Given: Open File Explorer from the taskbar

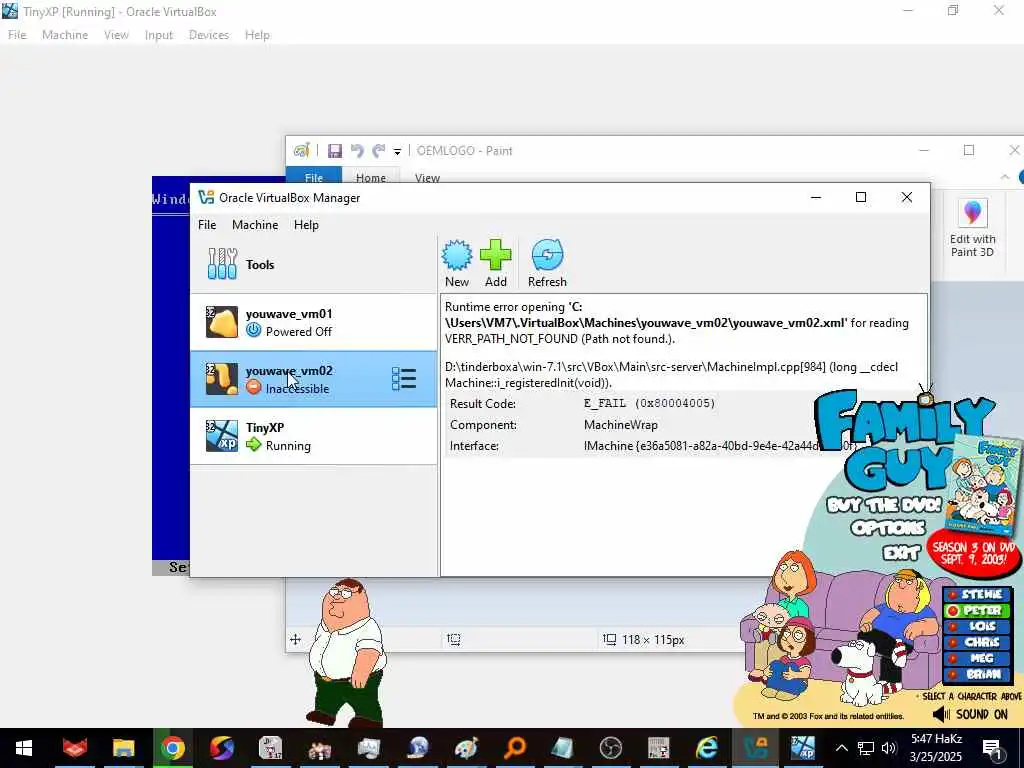Looking at the screenshot, I should click(x=123, y=748).
